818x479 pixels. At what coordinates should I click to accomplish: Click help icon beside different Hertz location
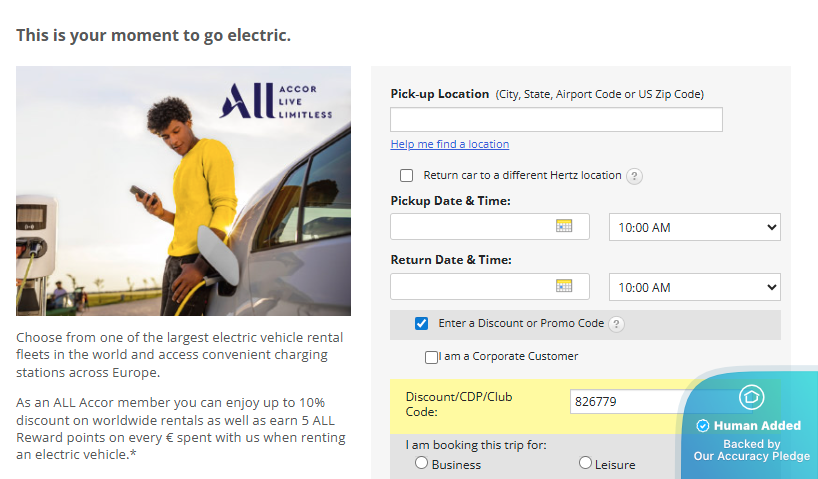pyautogui.click(x=634, y=176)
